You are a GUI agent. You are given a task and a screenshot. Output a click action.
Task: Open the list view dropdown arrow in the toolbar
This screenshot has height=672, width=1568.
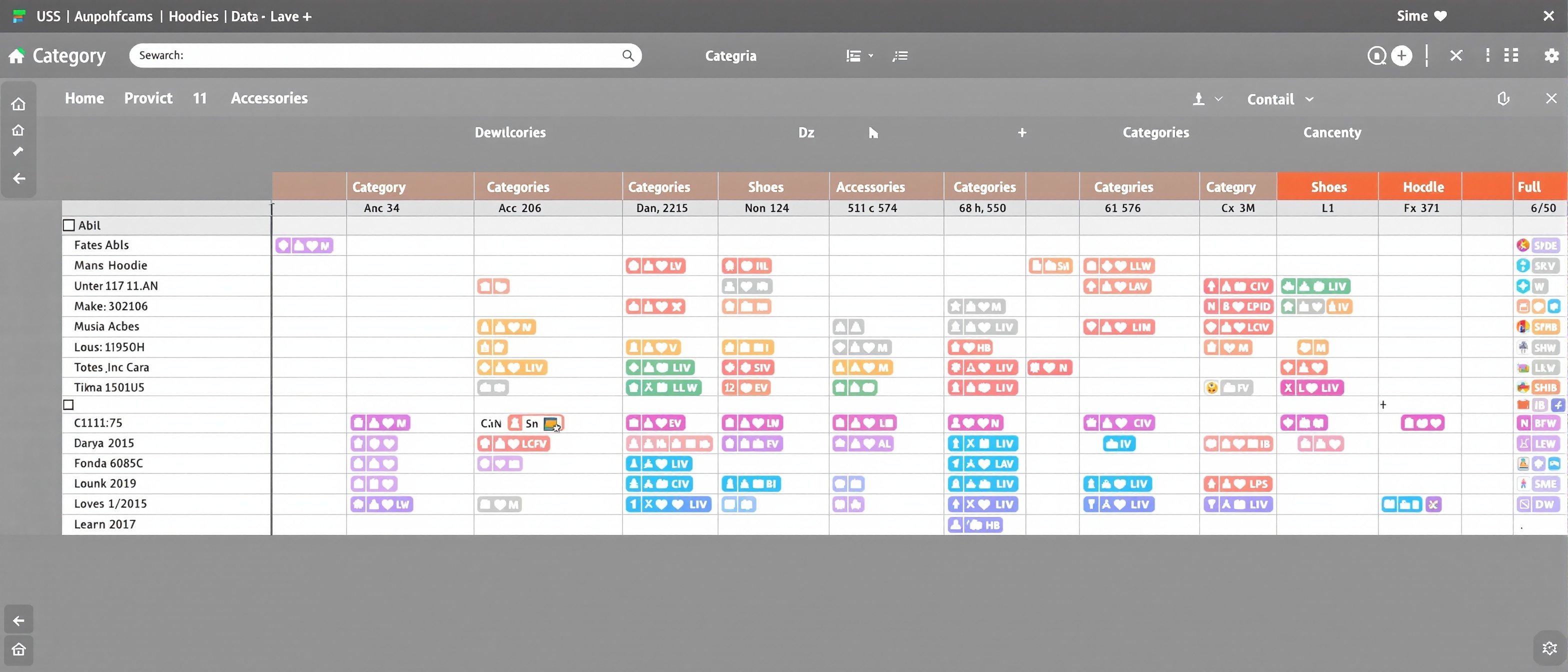point(870,55)
